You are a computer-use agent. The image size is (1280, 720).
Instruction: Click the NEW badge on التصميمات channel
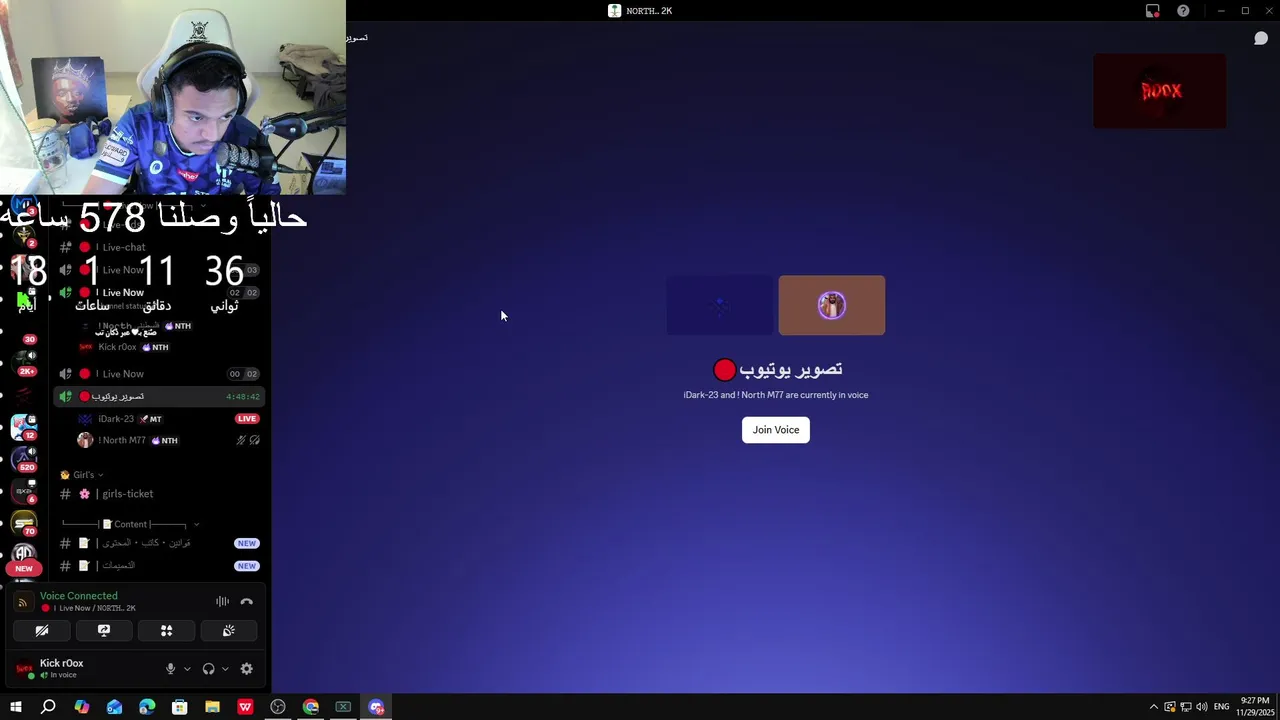click(x=246, y=566)
